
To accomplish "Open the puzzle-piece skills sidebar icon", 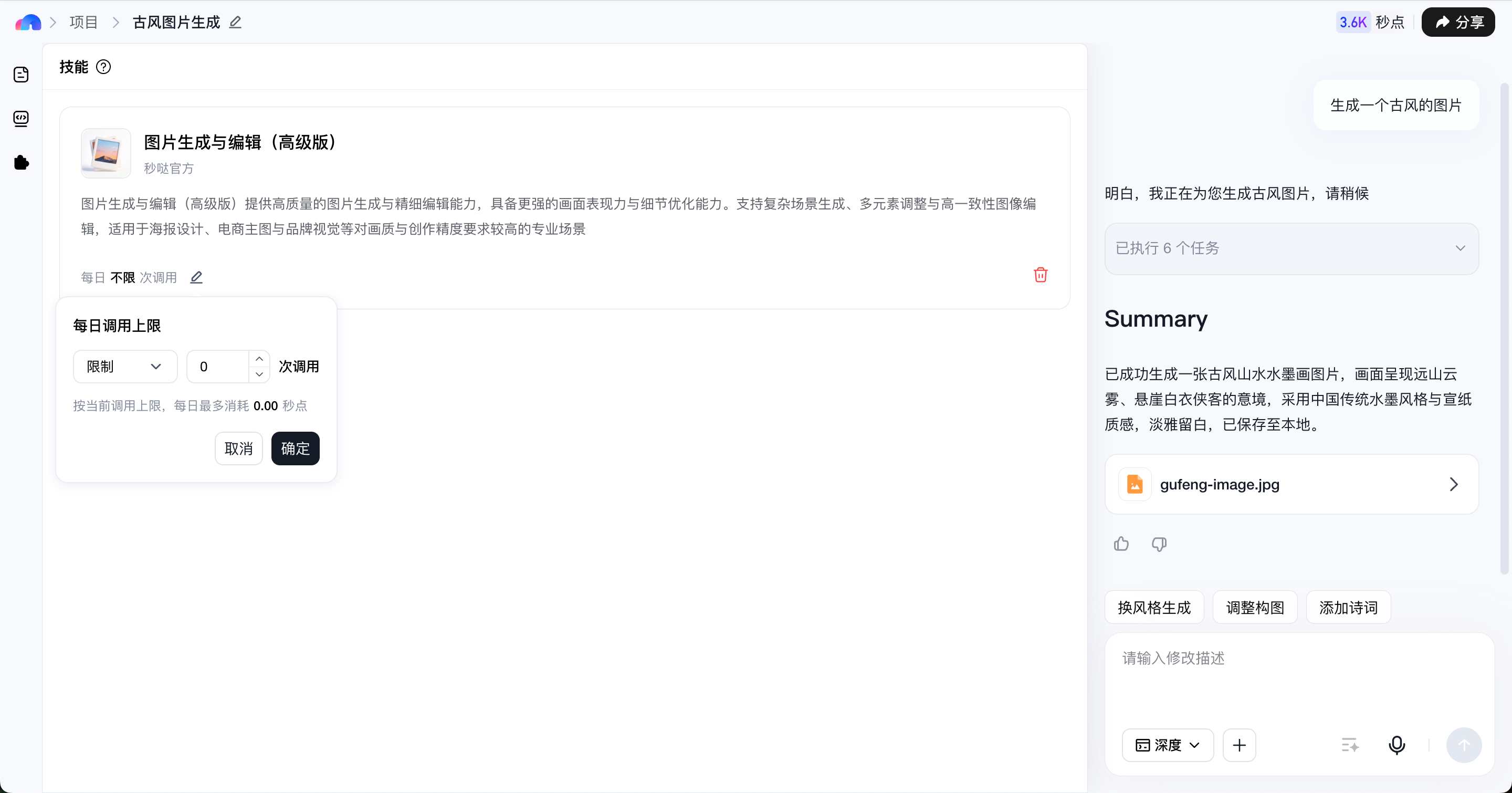I will point(21,163).
